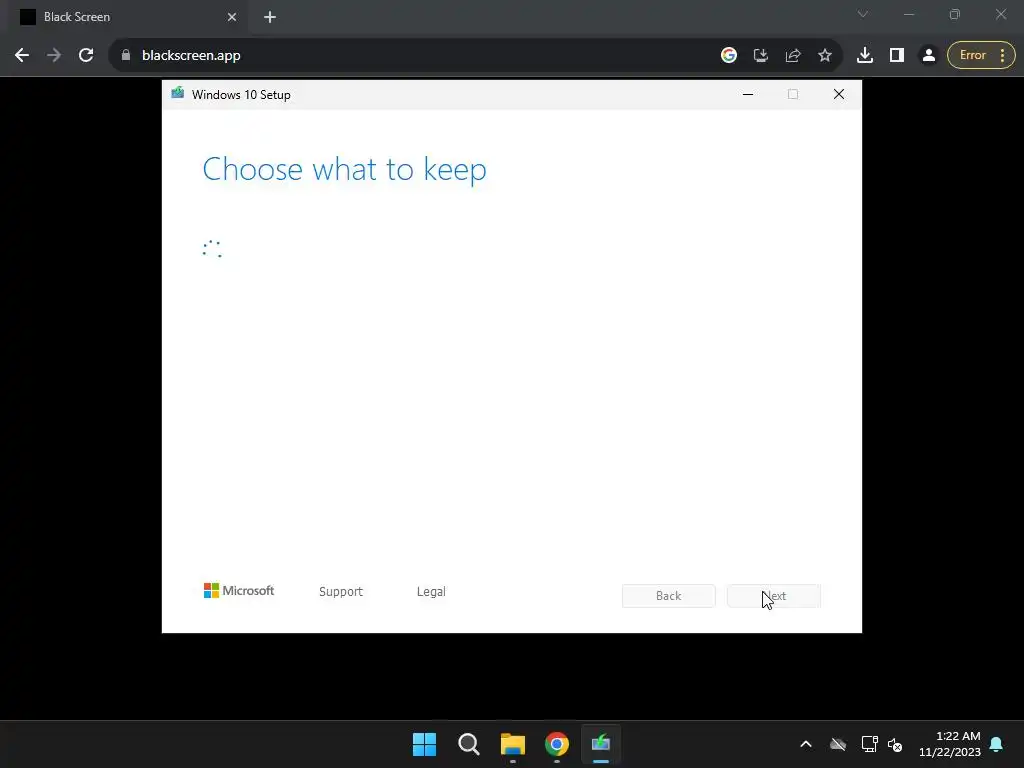This screenshot has width=1024, height=768.
Task: Click the "Choose what to keep" heading
Action: [344, 169]
